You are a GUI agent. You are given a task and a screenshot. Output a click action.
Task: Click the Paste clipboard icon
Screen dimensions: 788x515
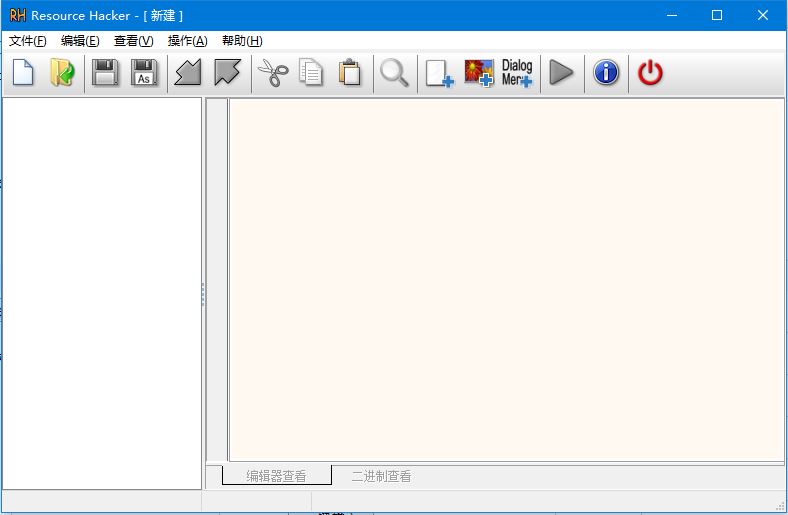(x=350, y=73)
